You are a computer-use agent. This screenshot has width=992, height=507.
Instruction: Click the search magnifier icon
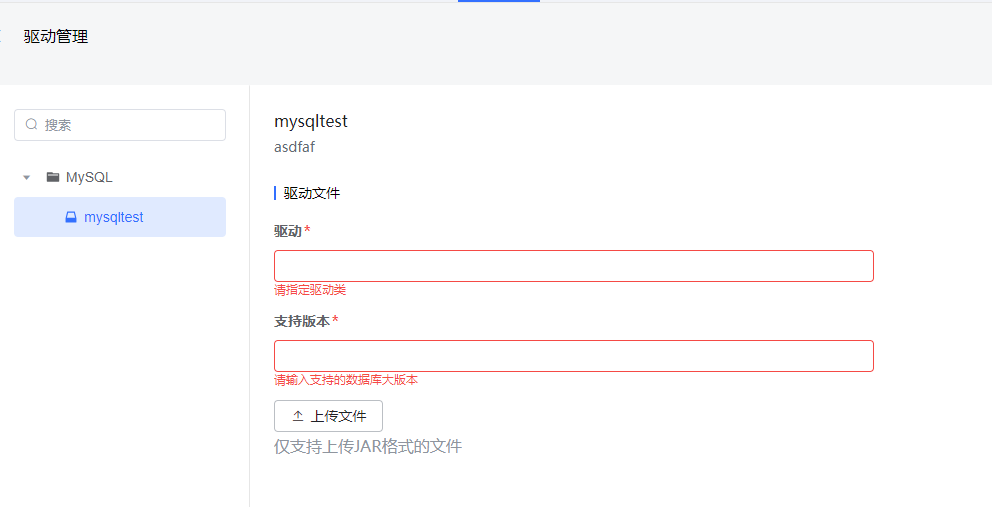31,125
